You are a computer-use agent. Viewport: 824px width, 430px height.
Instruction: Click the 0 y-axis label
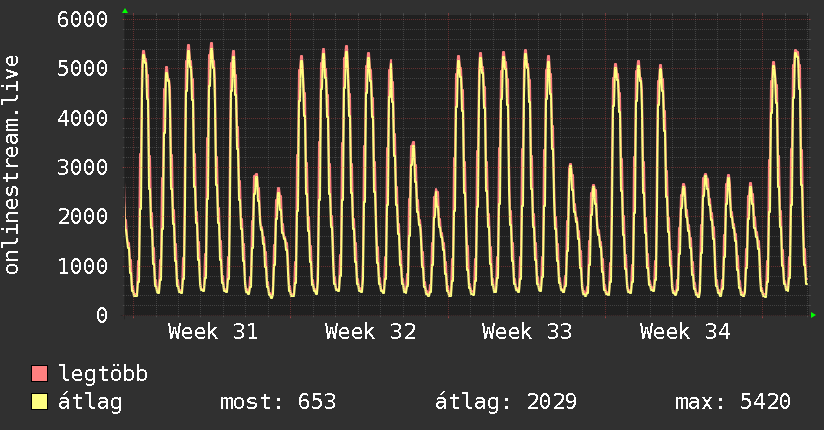pyautogui.click(x=102, y=315)
